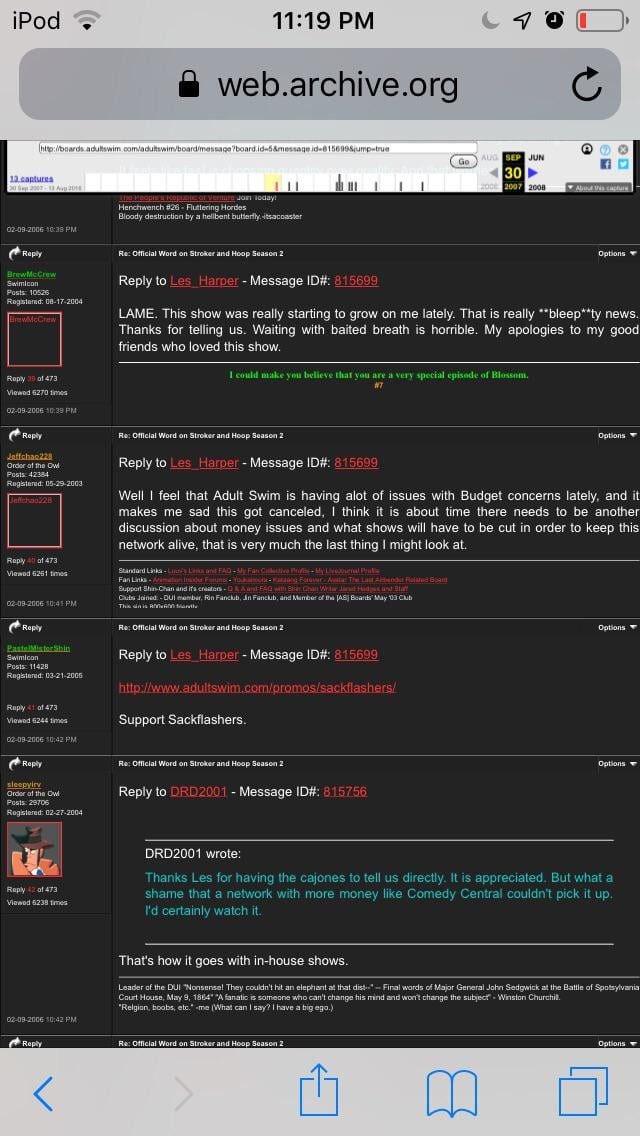Go to next capture with blue arrow
Image resolution: width=640 pixels, height=1136 pixels.
pyautogui.click(x=533, y=173)
